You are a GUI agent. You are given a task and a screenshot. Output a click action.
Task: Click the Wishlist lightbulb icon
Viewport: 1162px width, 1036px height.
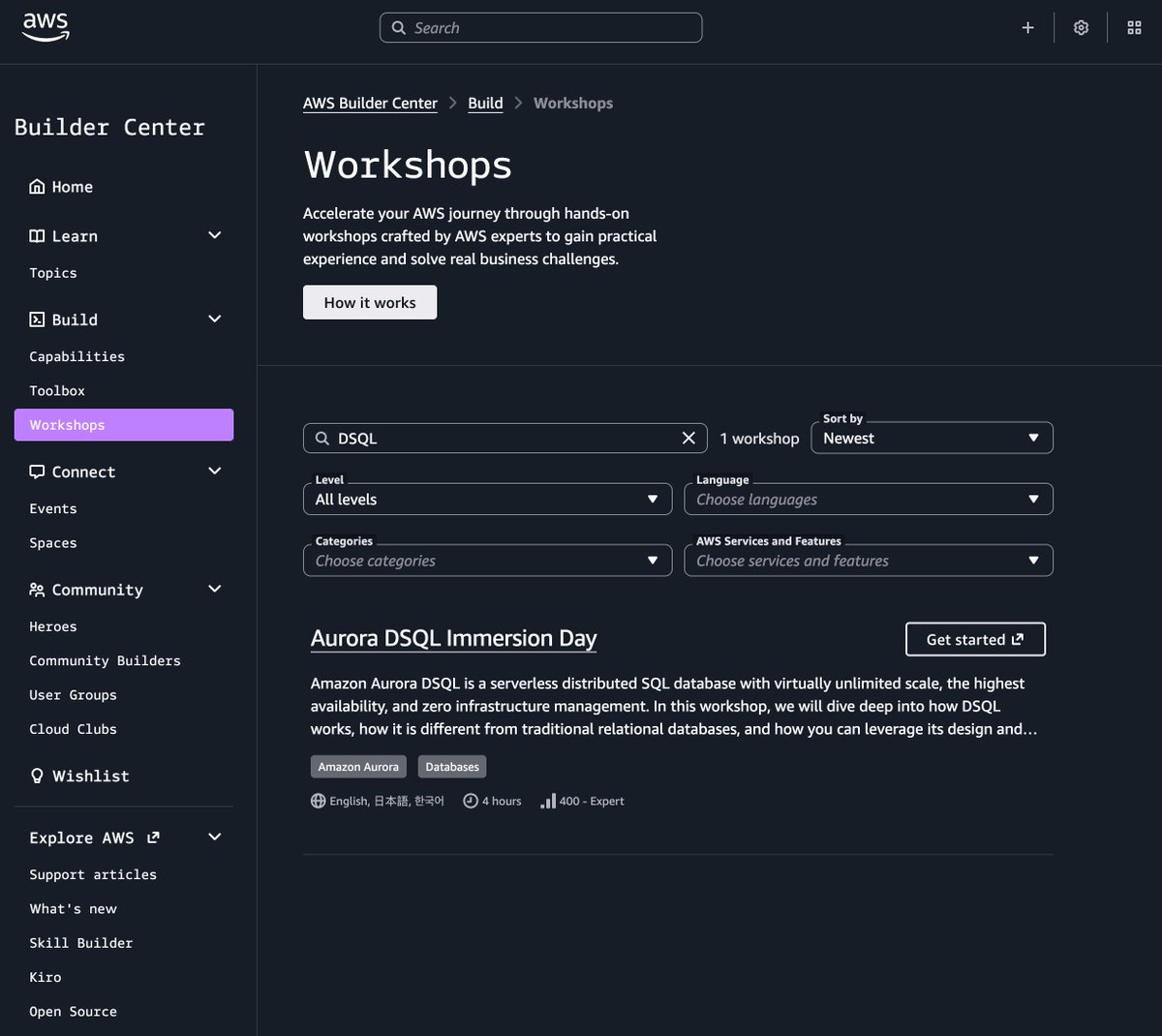pyautogui.click(x=37, y=776)
